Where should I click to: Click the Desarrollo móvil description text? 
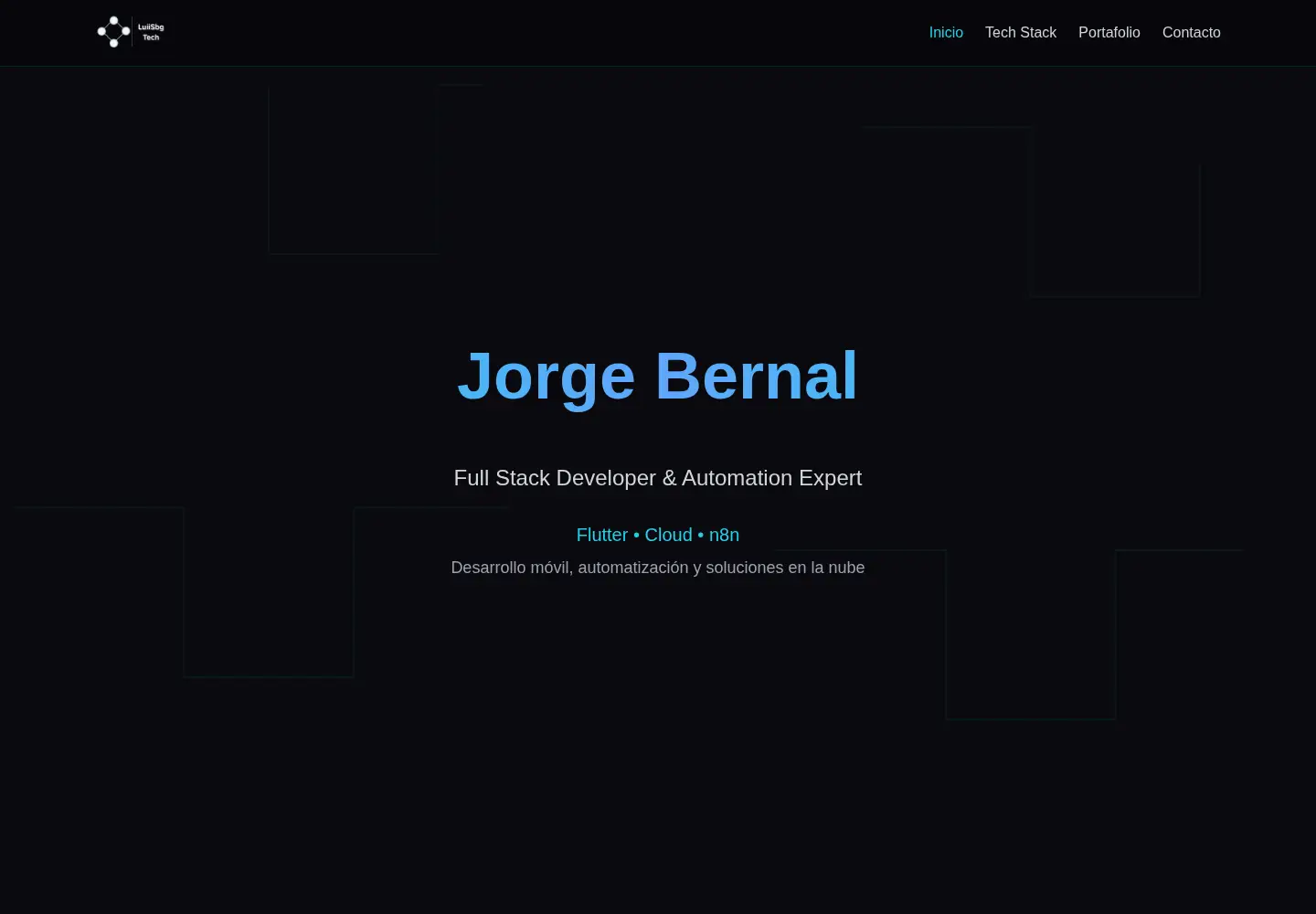(658, 568)
